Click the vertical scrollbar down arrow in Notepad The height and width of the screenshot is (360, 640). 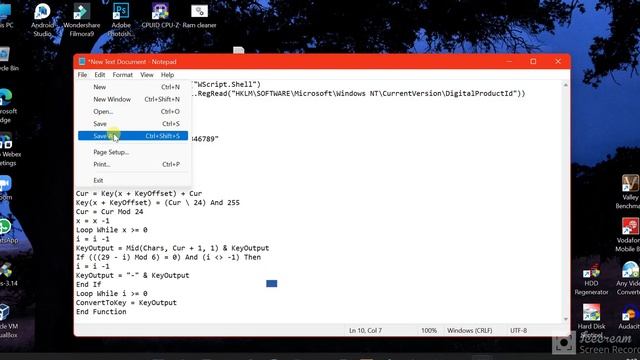(x=566, y=319)
